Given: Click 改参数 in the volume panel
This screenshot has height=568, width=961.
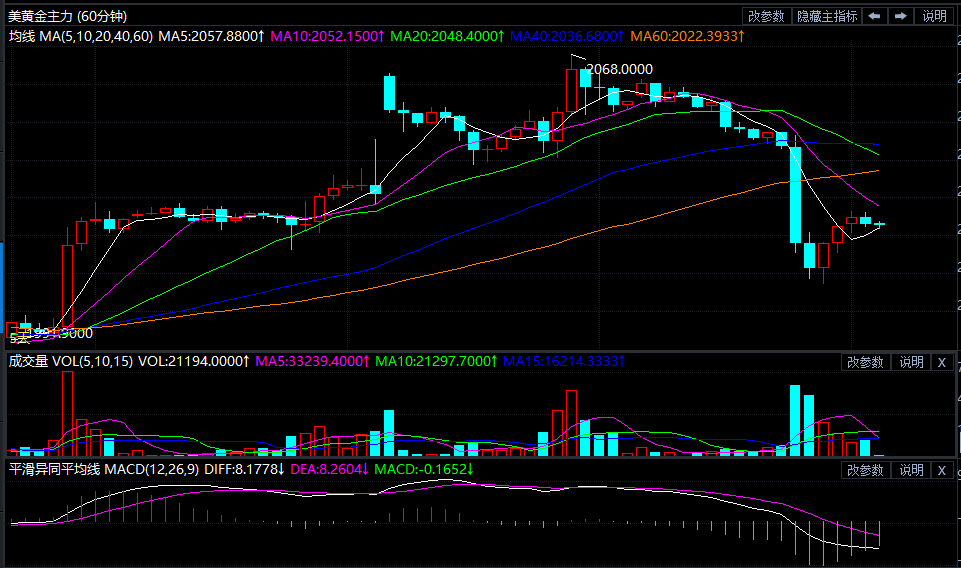Looking at the screenshot, I should [x=865, y=362].
